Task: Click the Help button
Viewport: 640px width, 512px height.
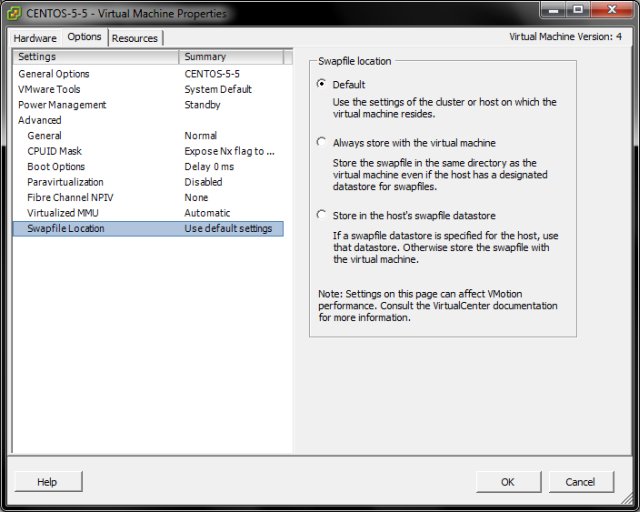Action: pos(48,482)
